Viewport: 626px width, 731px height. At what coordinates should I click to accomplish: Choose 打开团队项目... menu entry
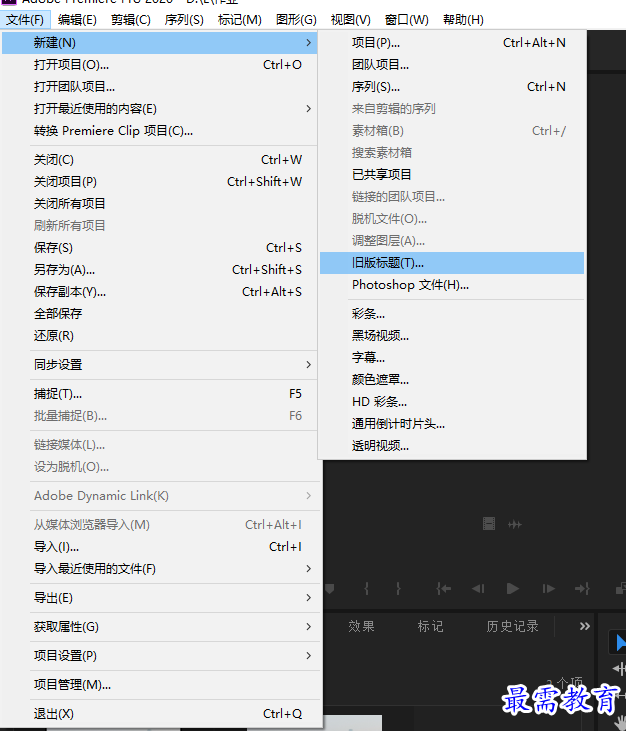coord(159,87)
